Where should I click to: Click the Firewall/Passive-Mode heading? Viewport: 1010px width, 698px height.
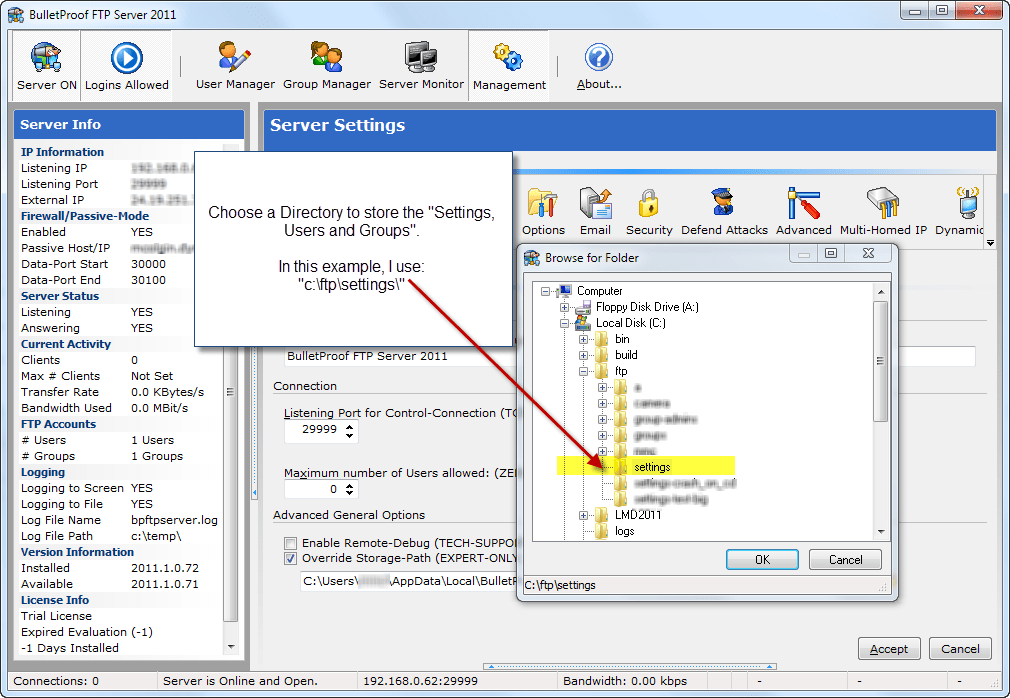[x=84, y=216]
